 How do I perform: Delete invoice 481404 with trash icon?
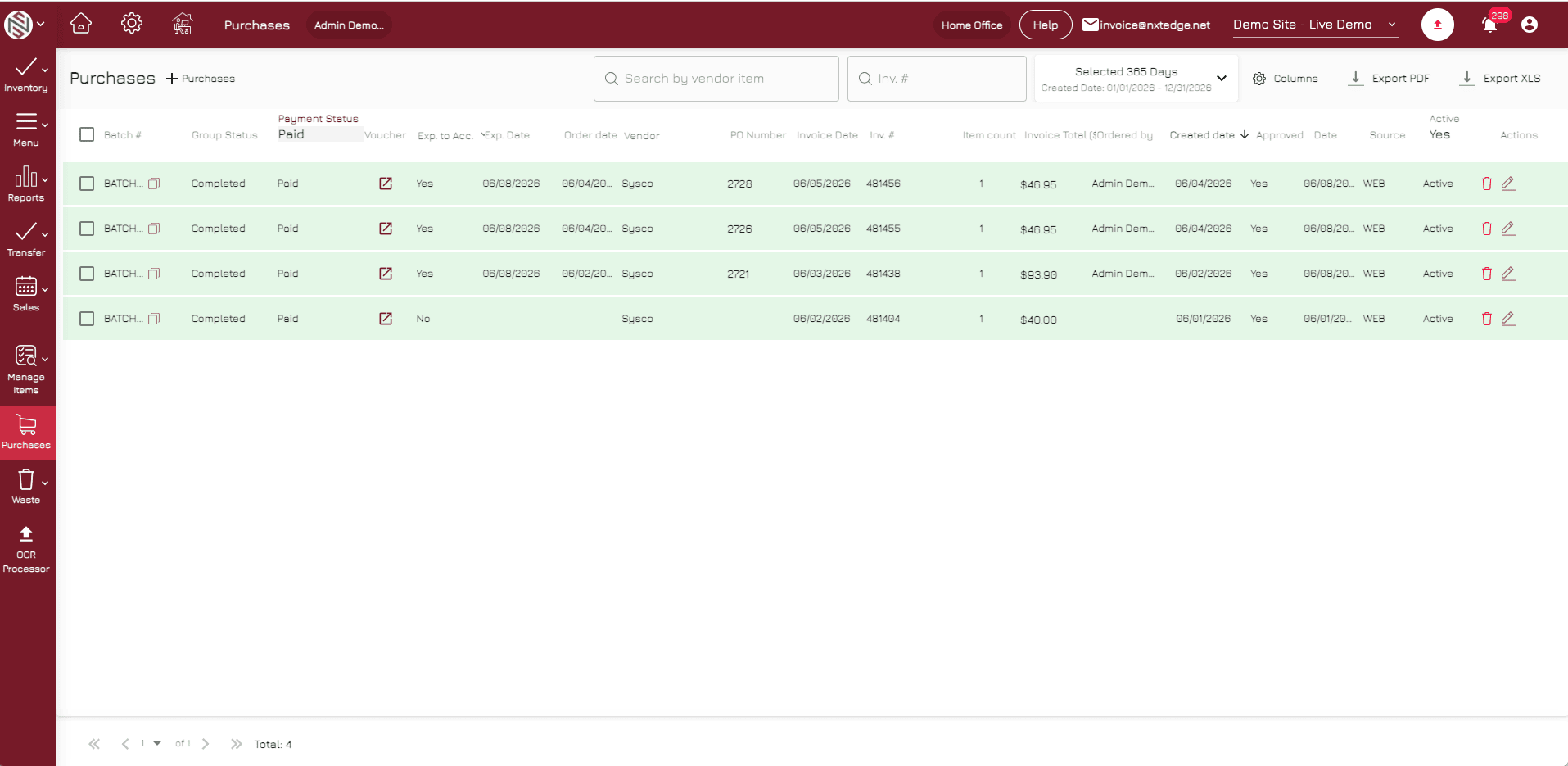1487,319
